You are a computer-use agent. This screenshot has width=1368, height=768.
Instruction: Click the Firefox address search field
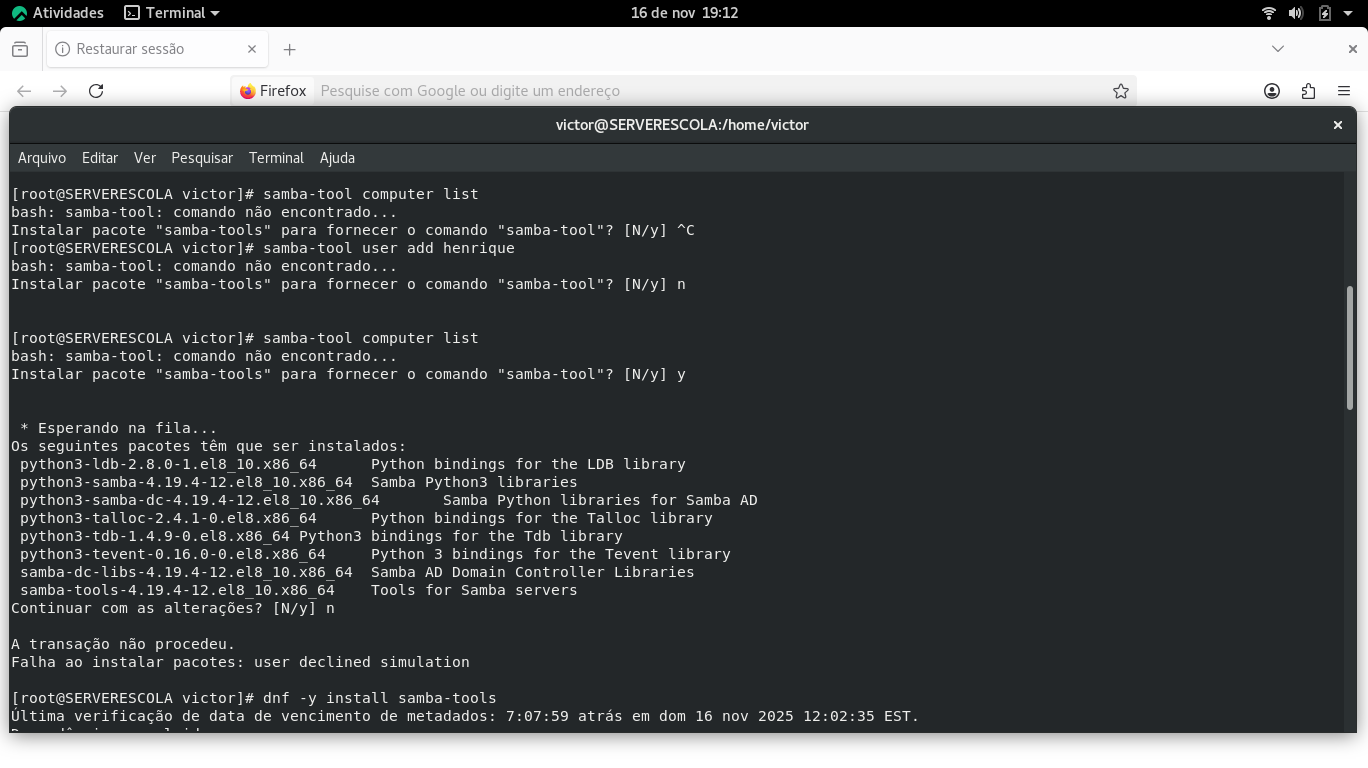point(700,91)
